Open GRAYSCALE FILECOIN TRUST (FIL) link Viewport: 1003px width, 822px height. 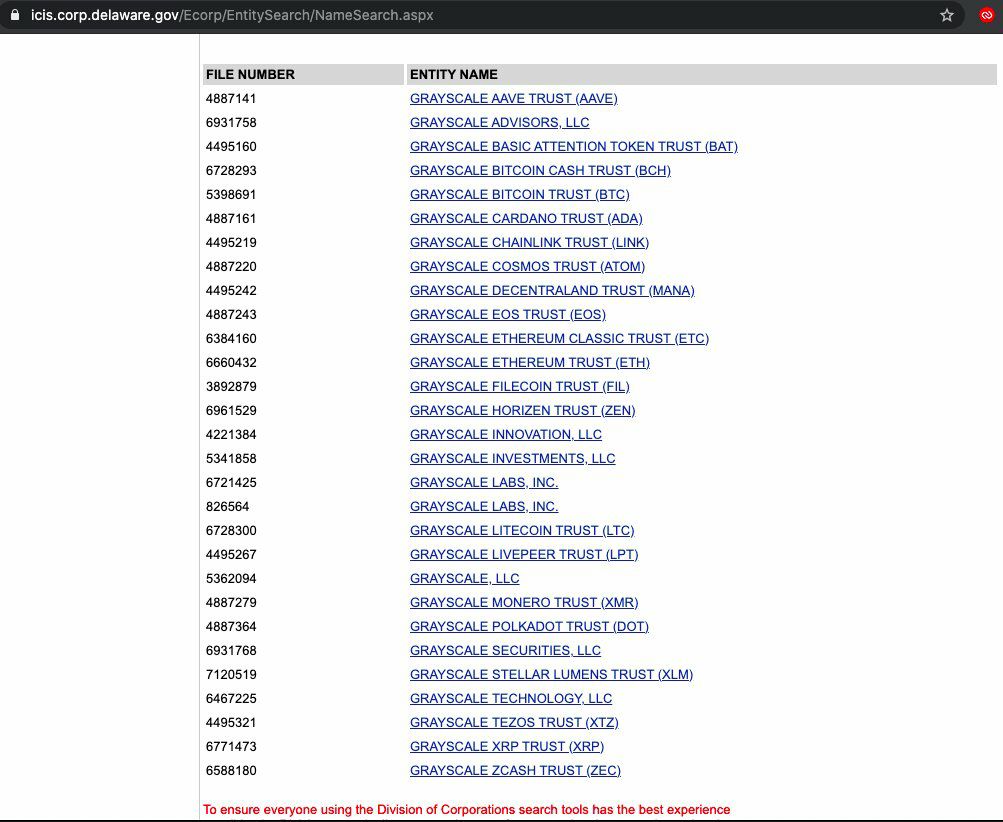520,386
